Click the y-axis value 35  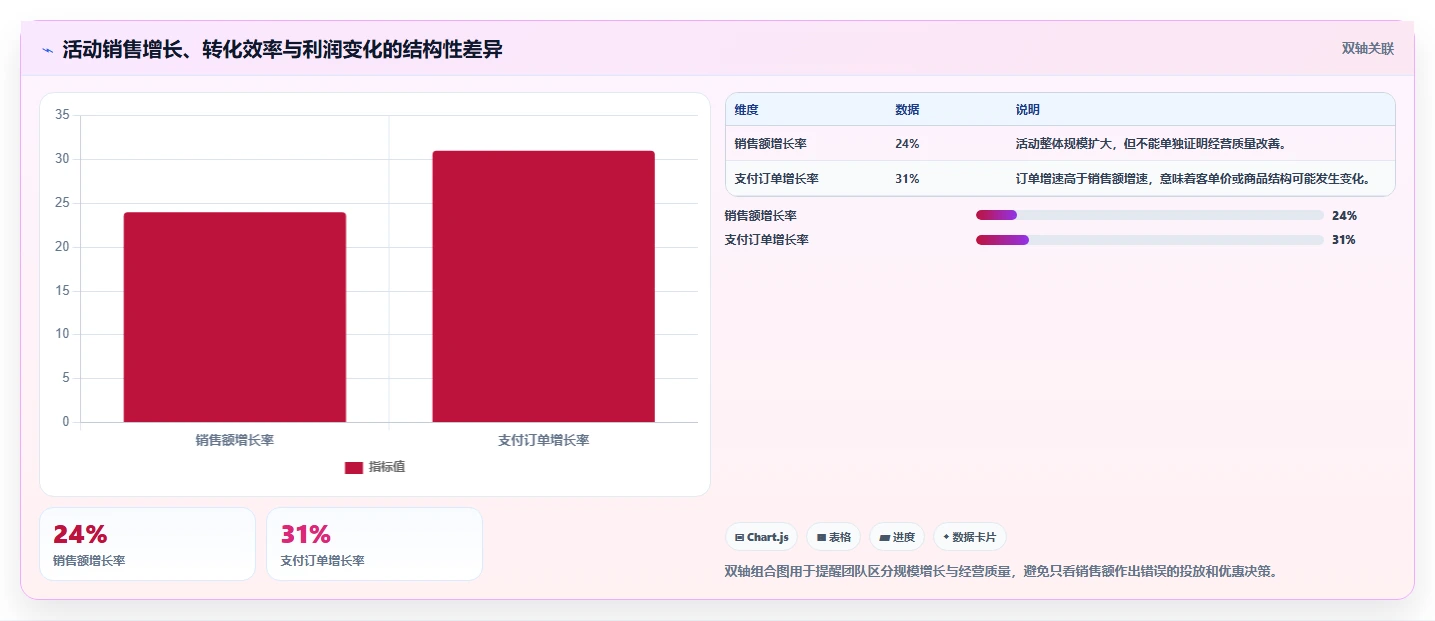tap(62, 115)
